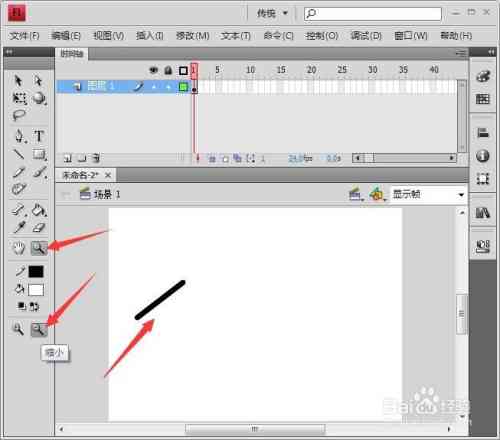This screenshot has width=500, height=440.
Task: Click inside the search input field
Action: (x=373, y=14)
